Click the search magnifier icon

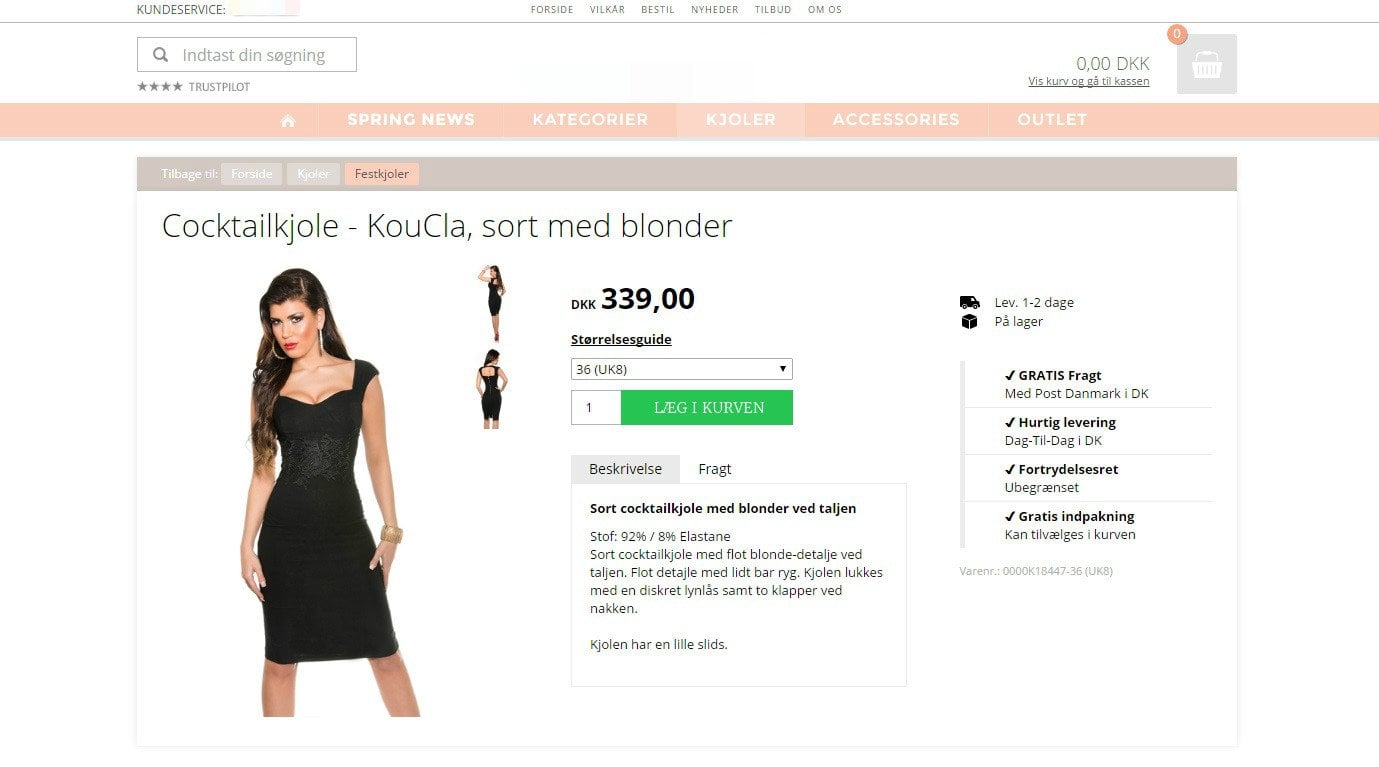coord(160,55)
